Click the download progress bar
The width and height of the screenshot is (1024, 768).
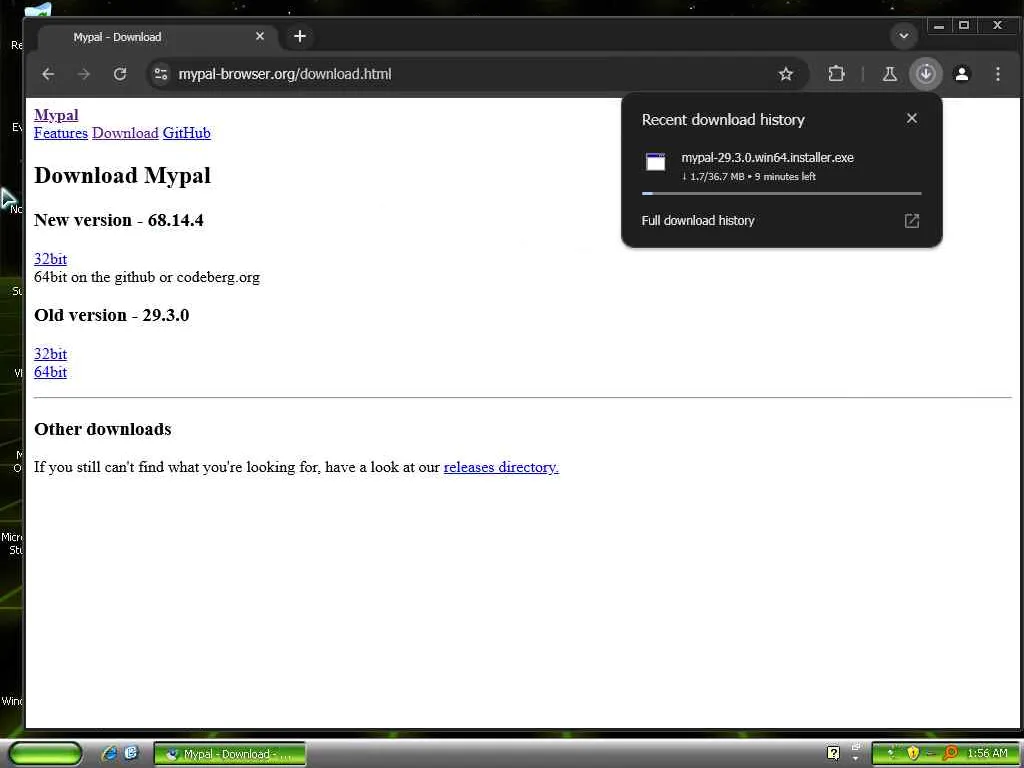782,193
